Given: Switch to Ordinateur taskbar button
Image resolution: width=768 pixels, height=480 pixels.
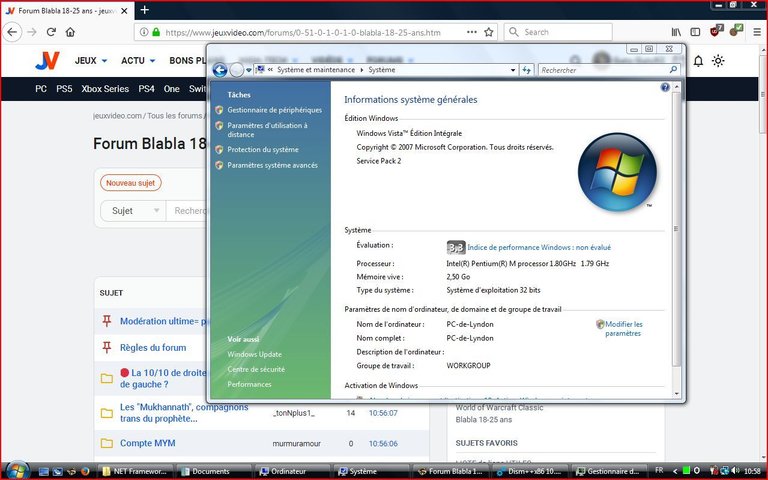Looking at the screenshot, I should (x=292, y=471).
